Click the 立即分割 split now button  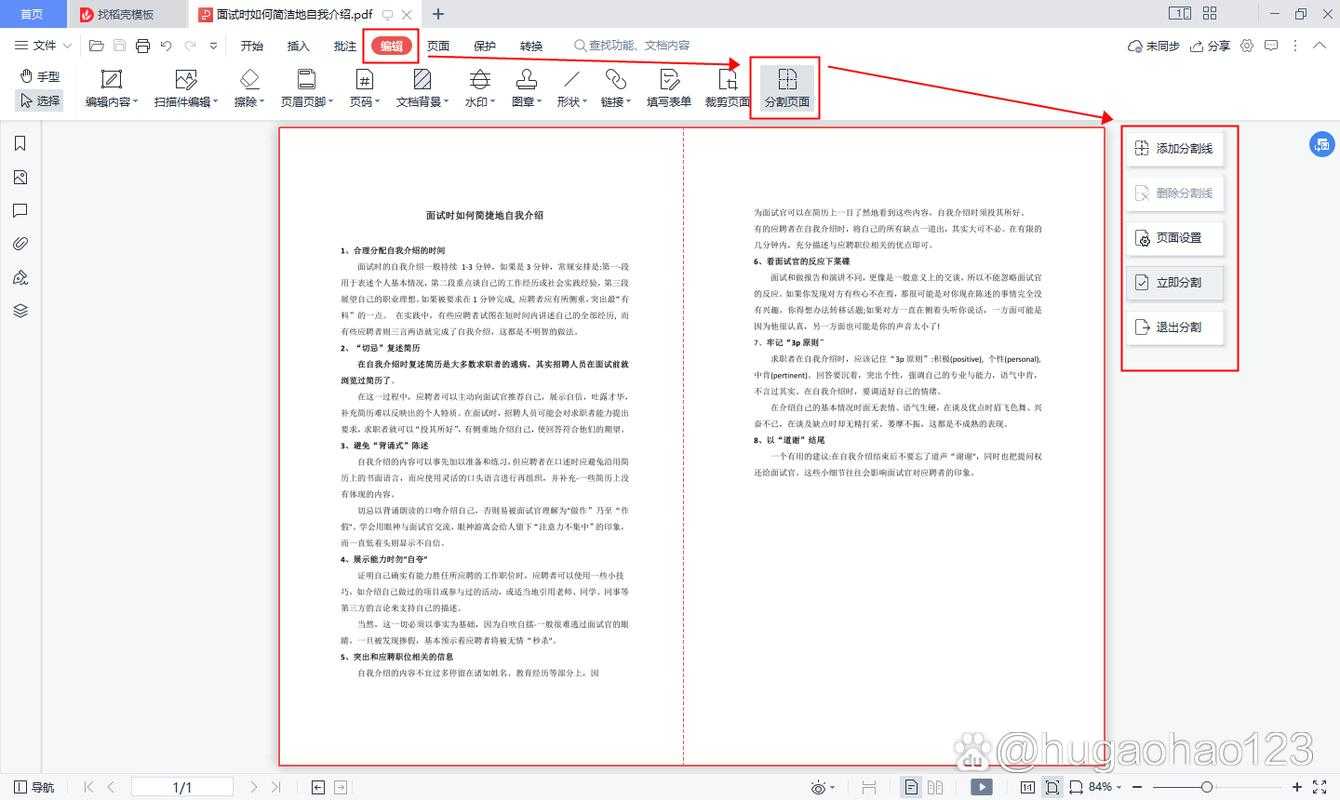pyautogui.click(x=1174, y=283)
